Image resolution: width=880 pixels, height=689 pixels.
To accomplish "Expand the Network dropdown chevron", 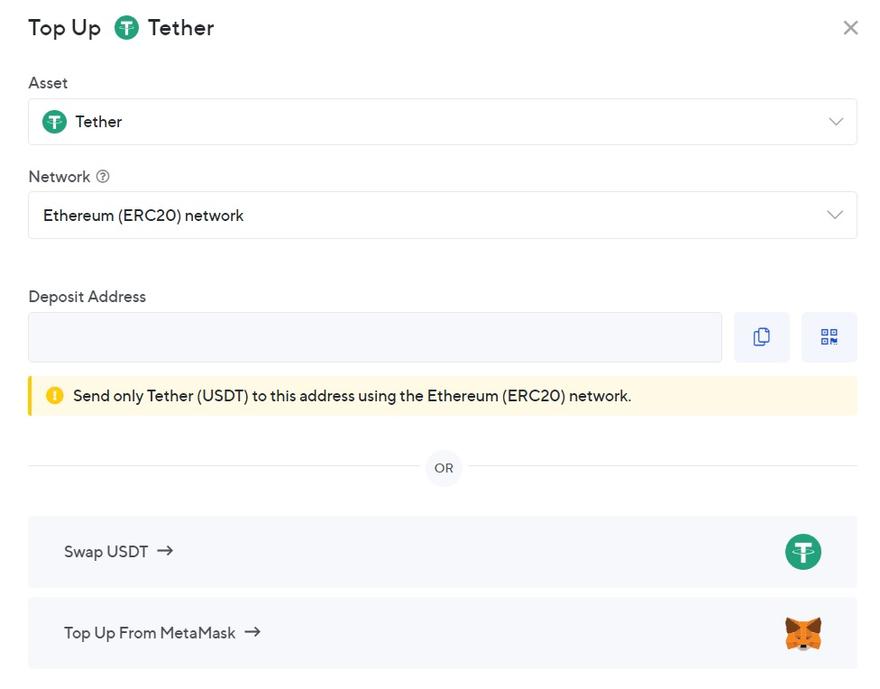I will (835, 215).
